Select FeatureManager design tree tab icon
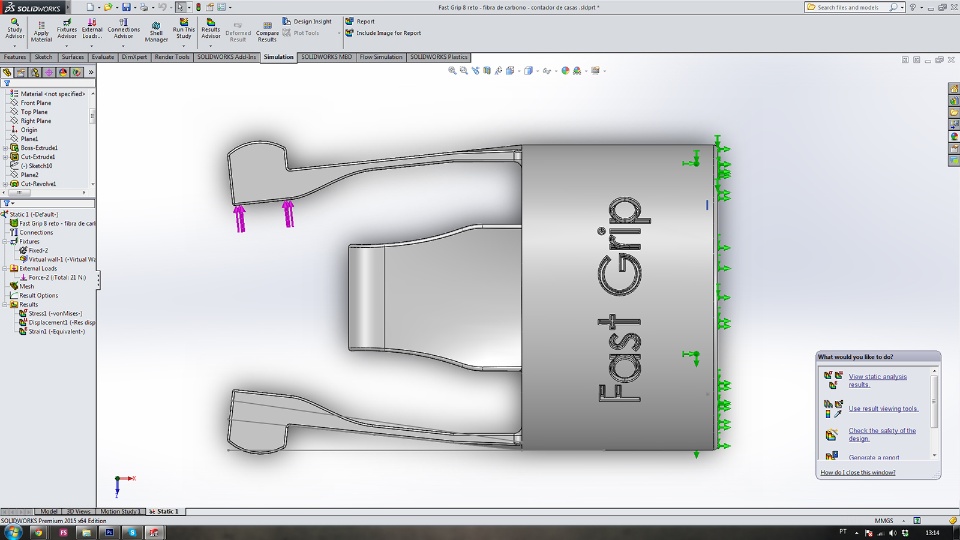This screenshot has height=540, width=960. point(7,72)
